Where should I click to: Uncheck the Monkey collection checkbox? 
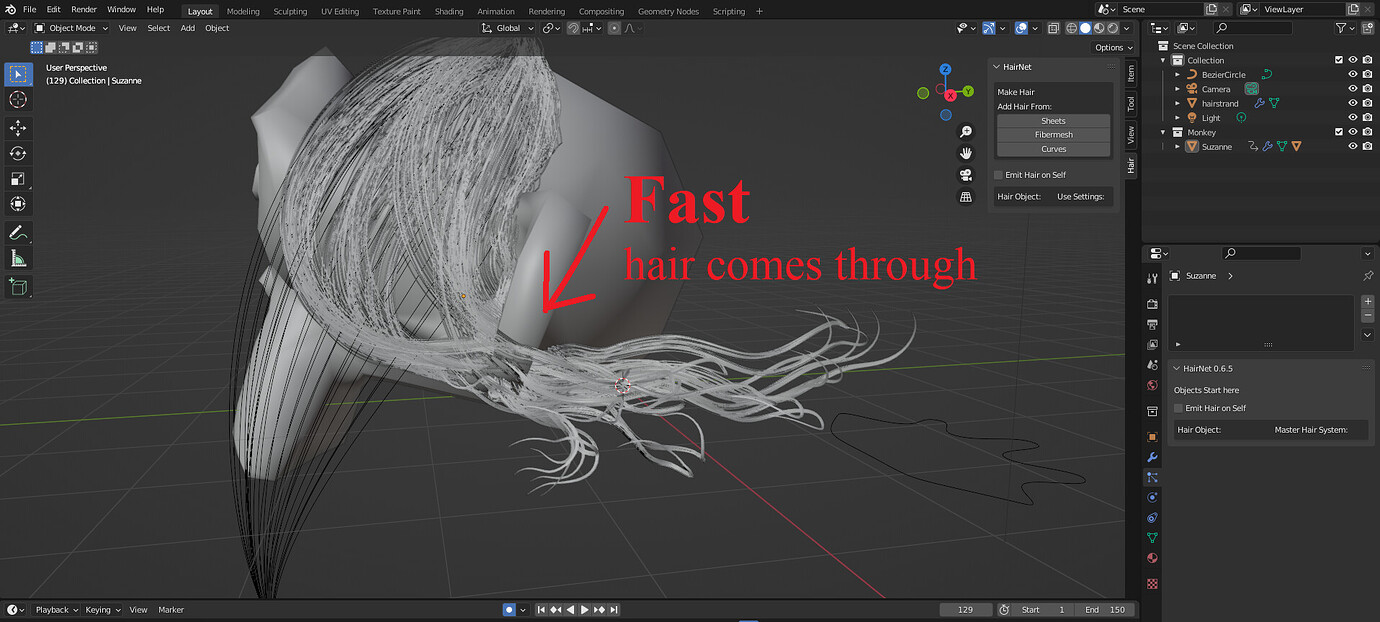tap(1339, 132)
